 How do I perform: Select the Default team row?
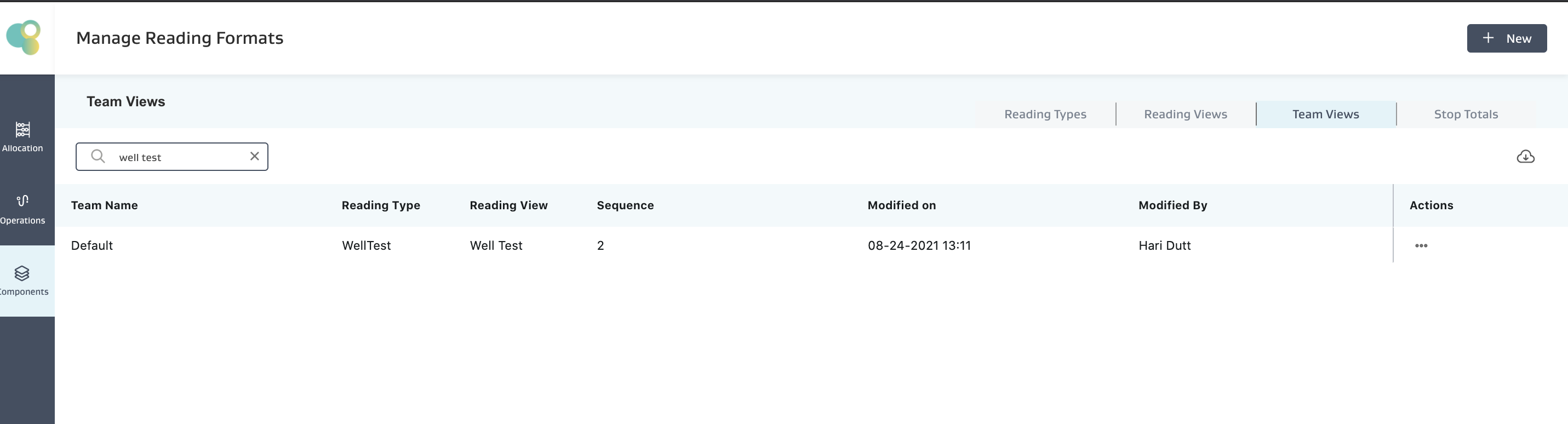(92, 246)
